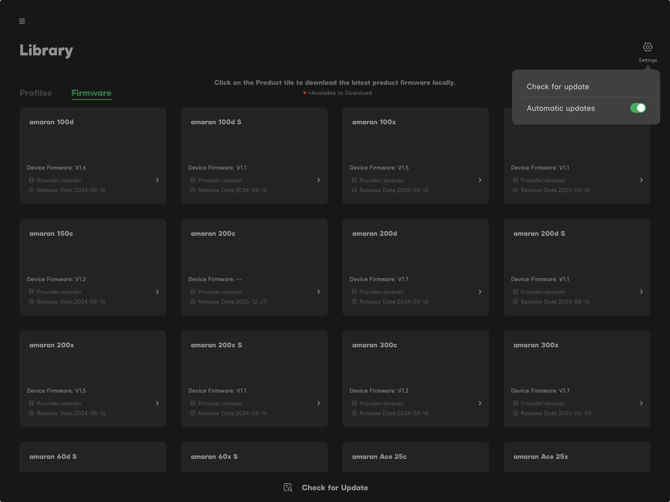Toggle Automatic updates switch off

pyautogui.click(x=638, y=108)
